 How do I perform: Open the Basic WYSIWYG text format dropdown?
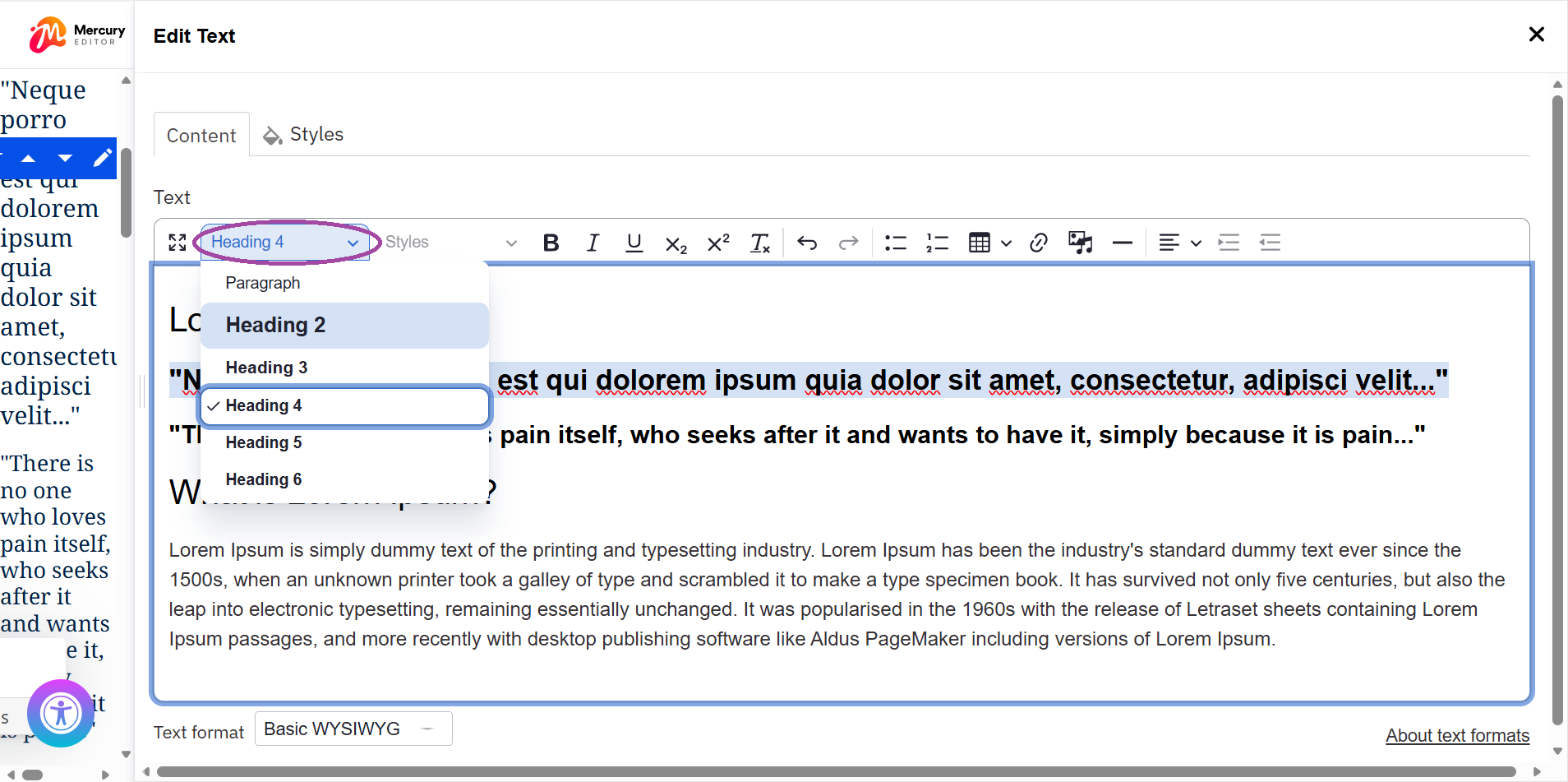(x=353, y=728)
